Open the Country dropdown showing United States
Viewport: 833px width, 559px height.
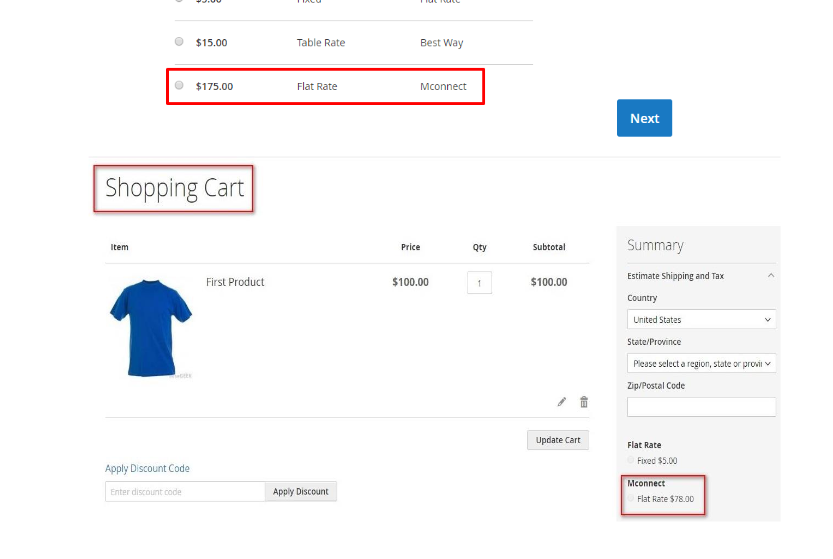[701, 319]
